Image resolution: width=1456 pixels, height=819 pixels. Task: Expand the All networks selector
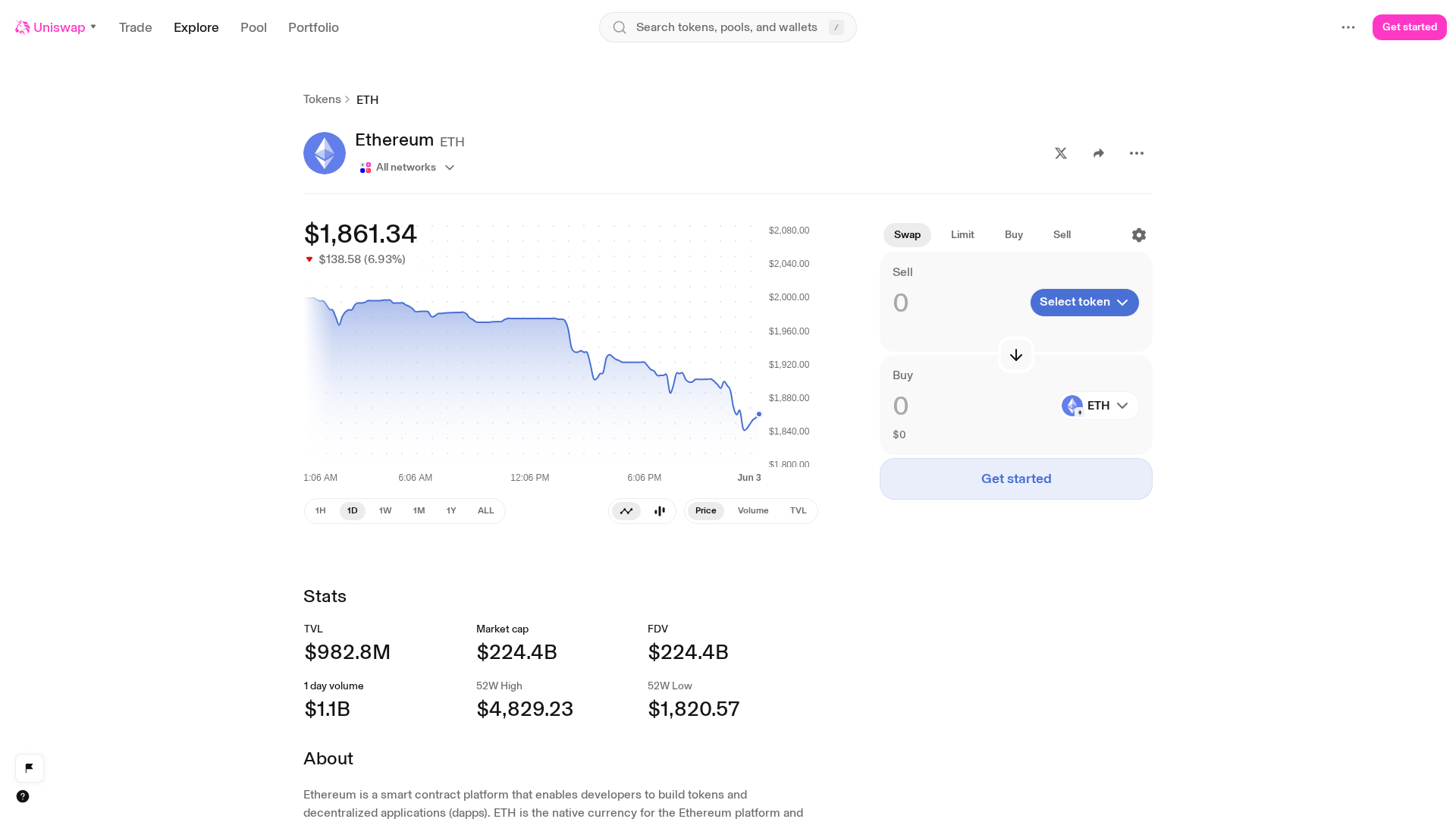coord(407,168)
